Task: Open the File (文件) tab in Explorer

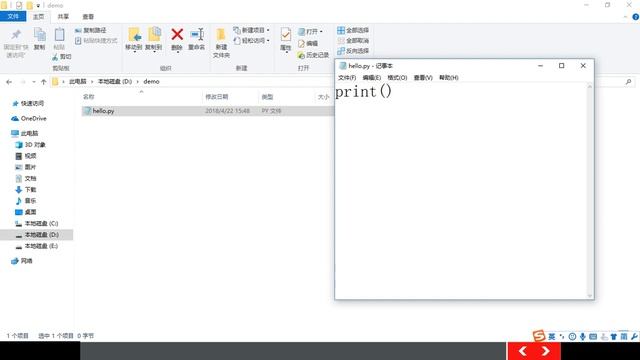Action: click(x=13, y=16)
